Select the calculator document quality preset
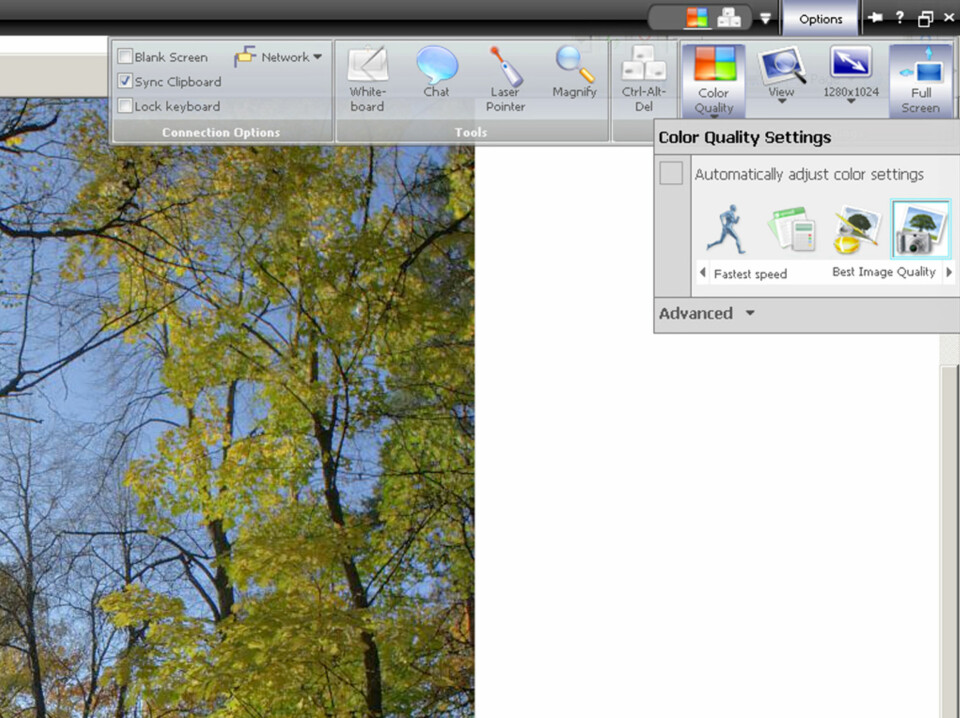The height and width of the screenshot is (718, 960). point(791,228)
